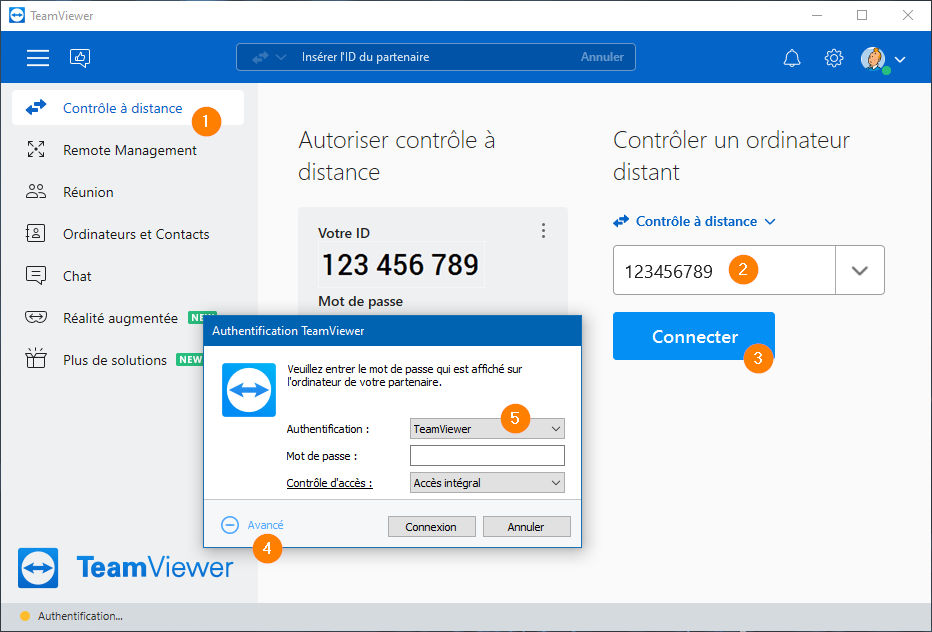Click the Connecter button
This screenshot has width=932, height=632.
(x=694, y=336)
